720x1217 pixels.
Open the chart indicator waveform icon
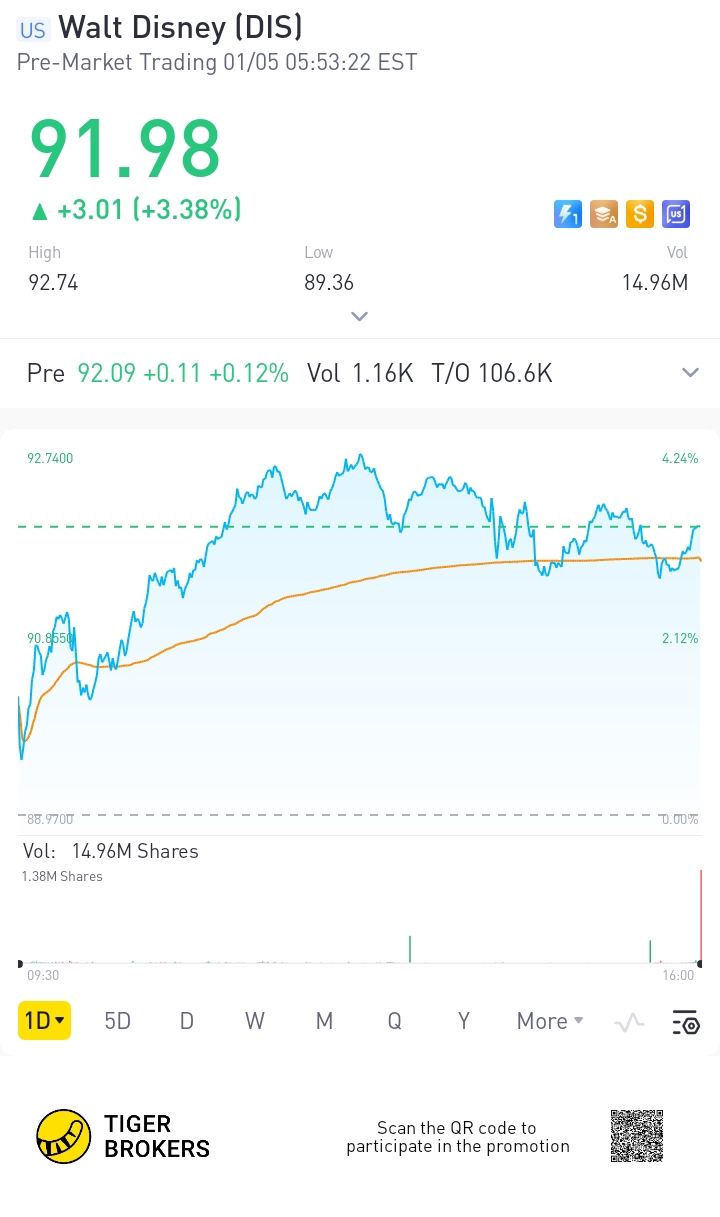click(x=629, y=1021)
